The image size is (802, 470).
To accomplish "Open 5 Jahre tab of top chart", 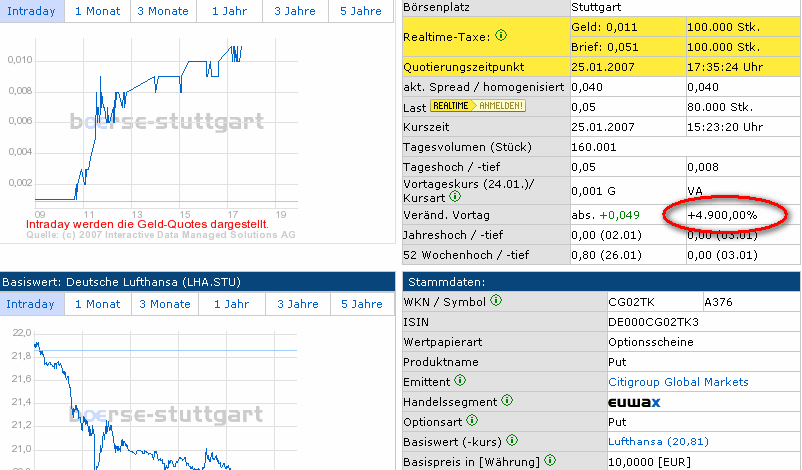I will pyautogui.click(x=360, y=11).
